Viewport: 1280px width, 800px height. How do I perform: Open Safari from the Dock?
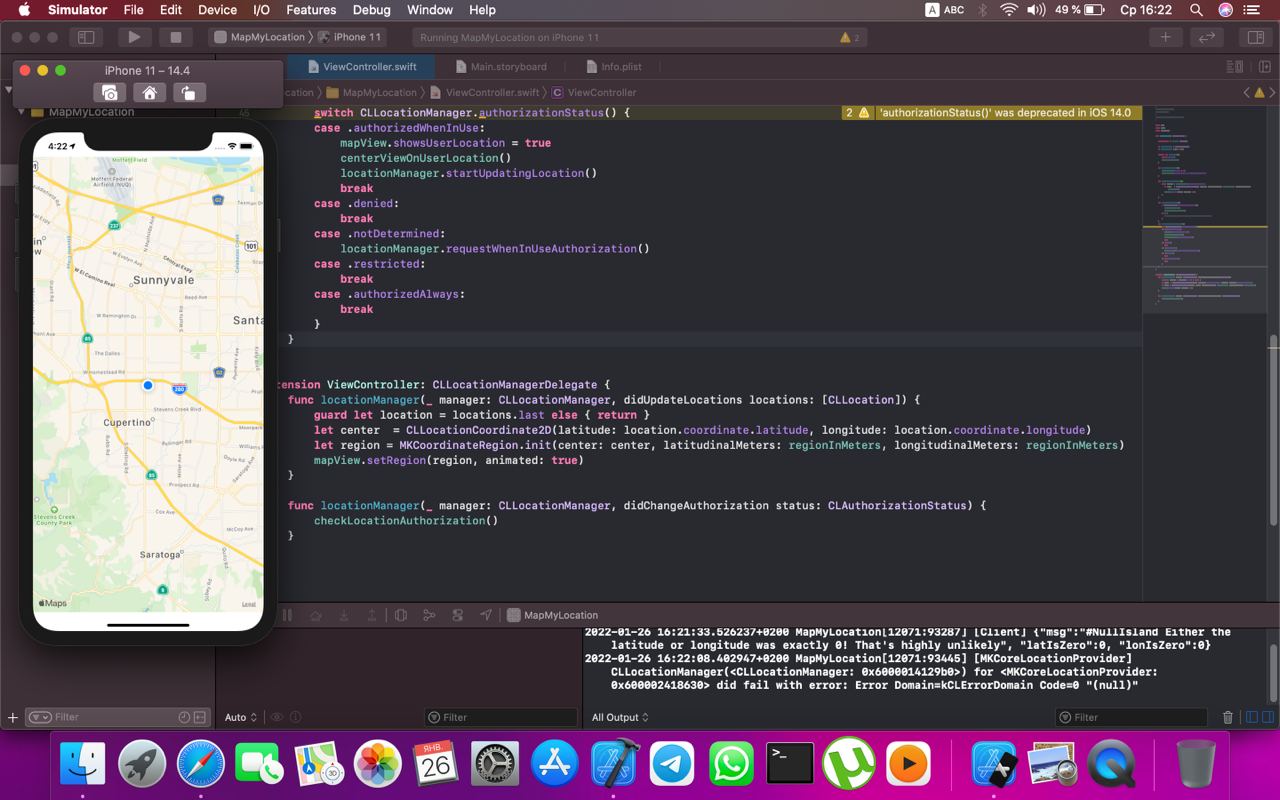coord(201,765)
